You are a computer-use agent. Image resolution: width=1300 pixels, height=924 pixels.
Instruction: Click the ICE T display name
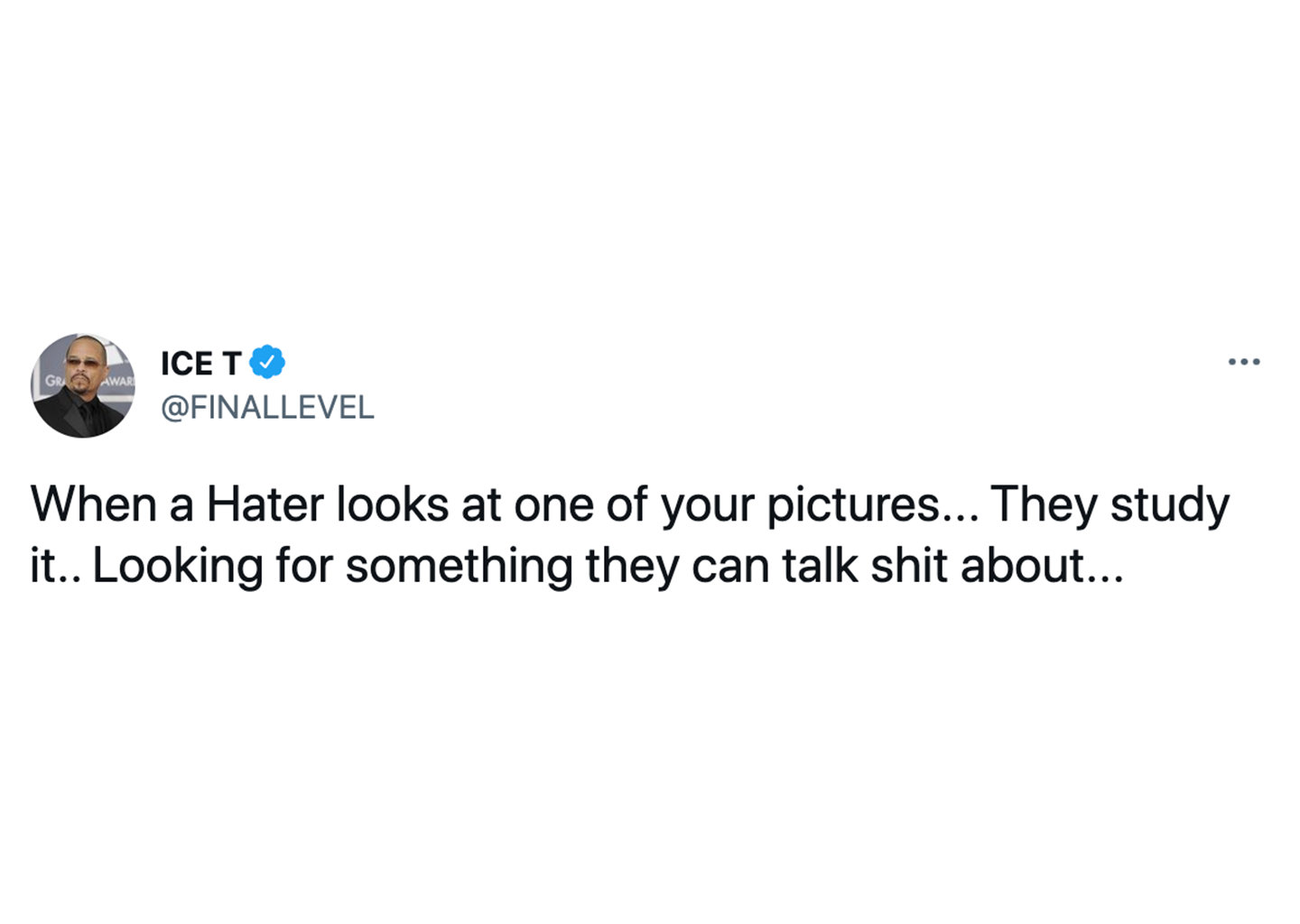200,363
